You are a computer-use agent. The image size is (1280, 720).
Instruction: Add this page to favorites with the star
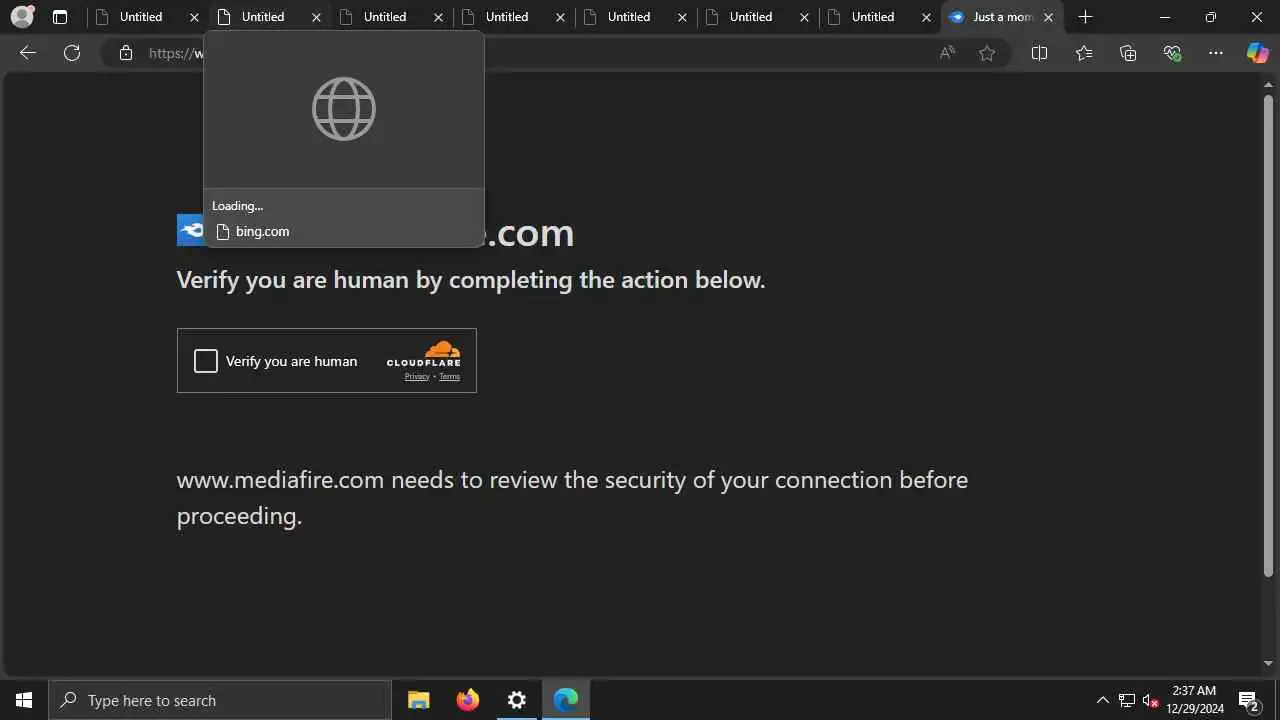[987, 53]
